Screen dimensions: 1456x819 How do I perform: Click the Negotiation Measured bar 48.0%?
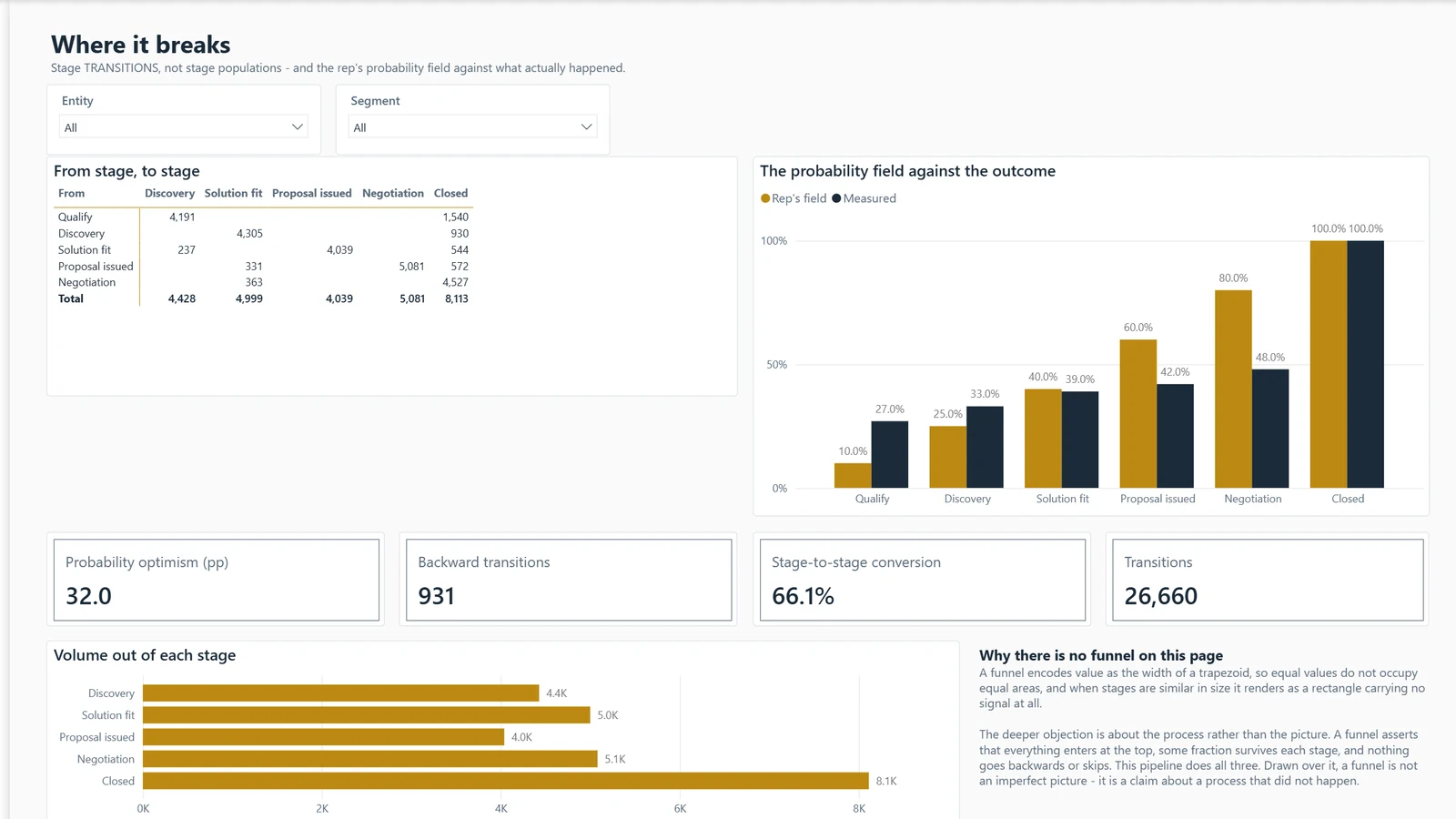pos(1270,429)
